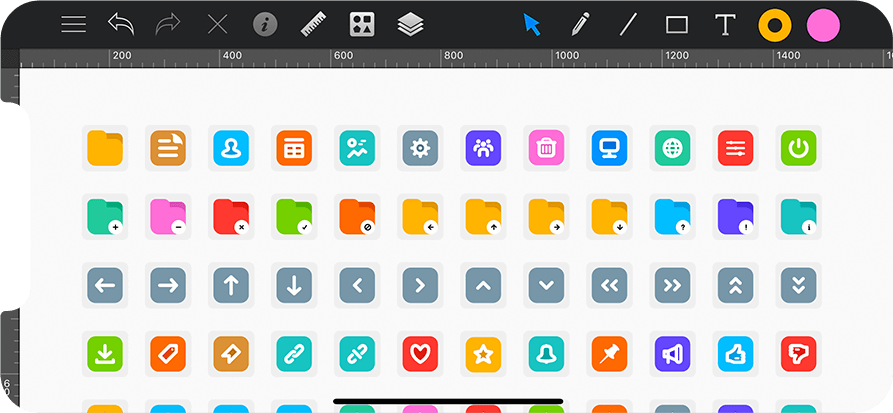Image resolution: width=893 pixels, height=413 pixels.
Task: Select the blue thumbs up icon
Action: (x=736, y=354)
